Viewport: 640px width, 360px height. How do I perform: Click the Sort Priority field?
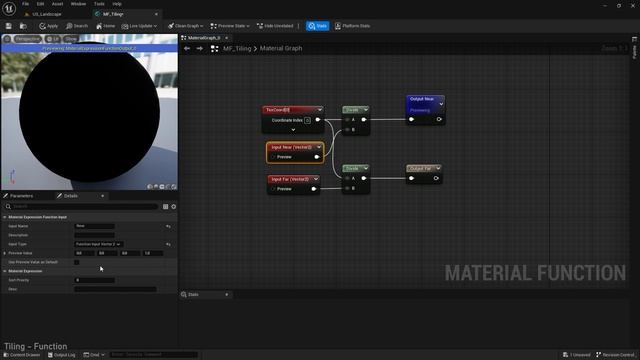[x=95, y=280]
